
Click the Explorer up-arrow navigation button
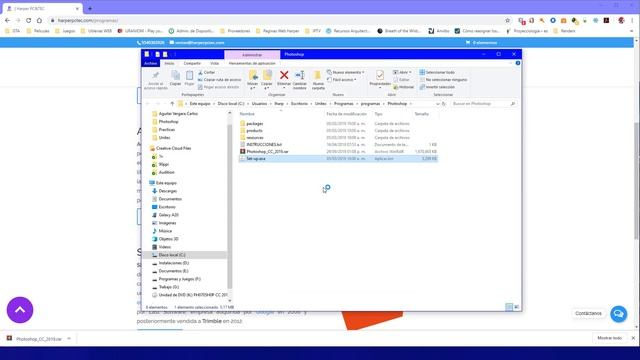pyautogui.click(x=172, y=104)
